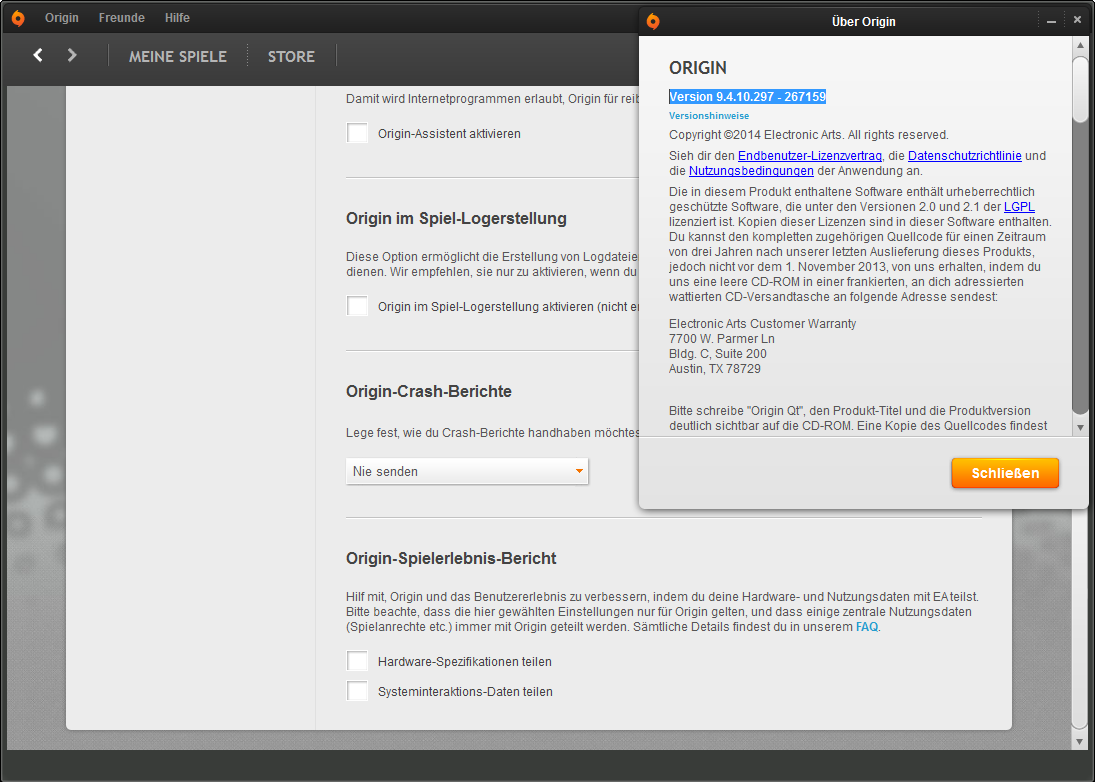Open the FAQ link in Spielerlebnis-Bericht

pos(867,627)
